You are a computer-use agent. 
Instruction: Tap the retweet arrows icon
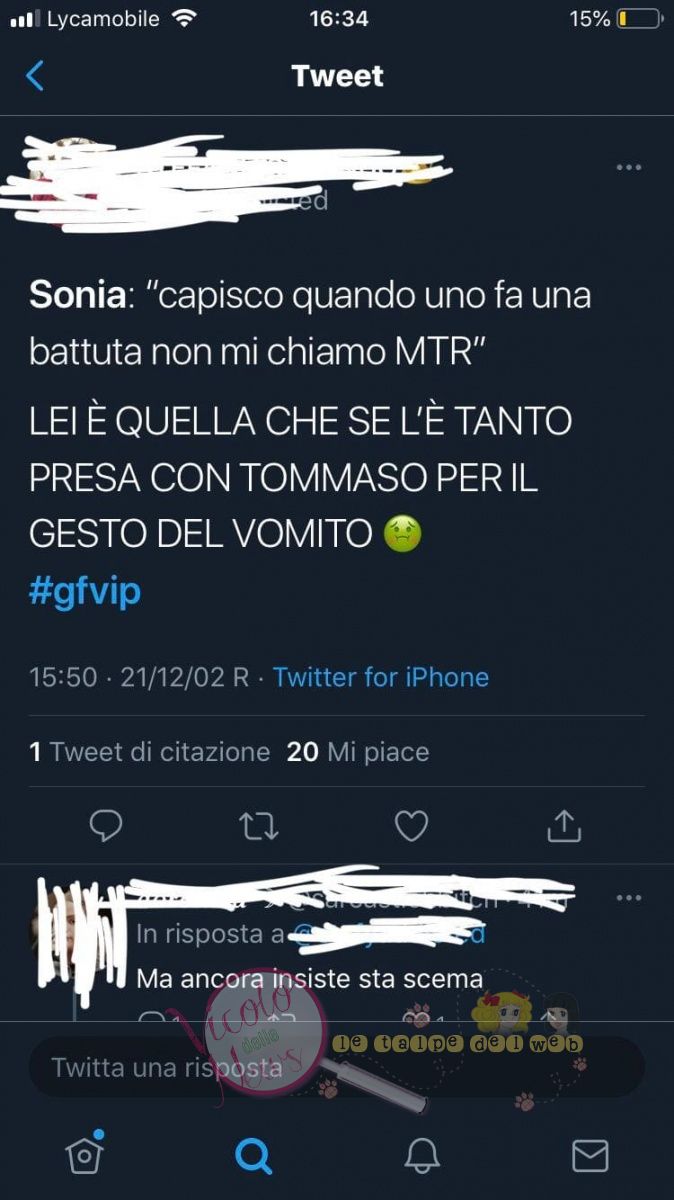[259, 825]
